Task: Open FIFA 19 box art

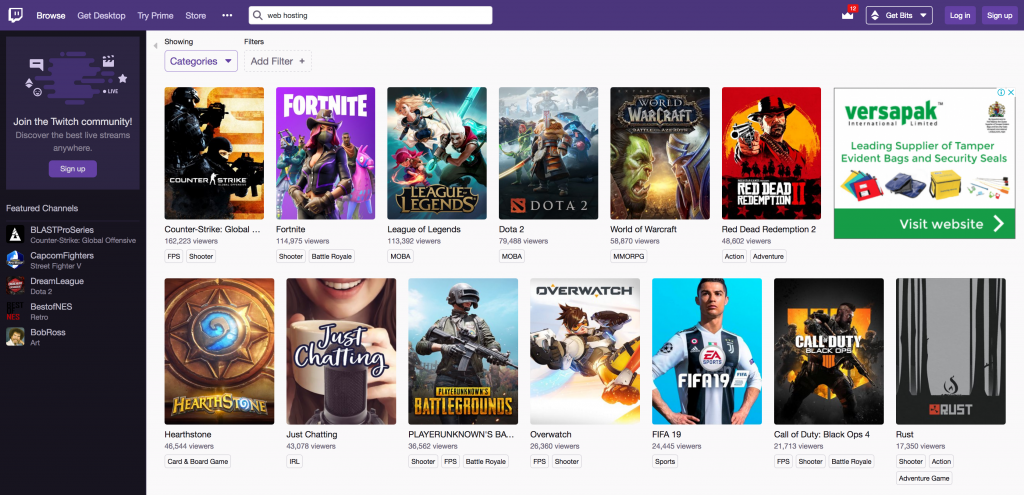Action: tap(707, 351)
